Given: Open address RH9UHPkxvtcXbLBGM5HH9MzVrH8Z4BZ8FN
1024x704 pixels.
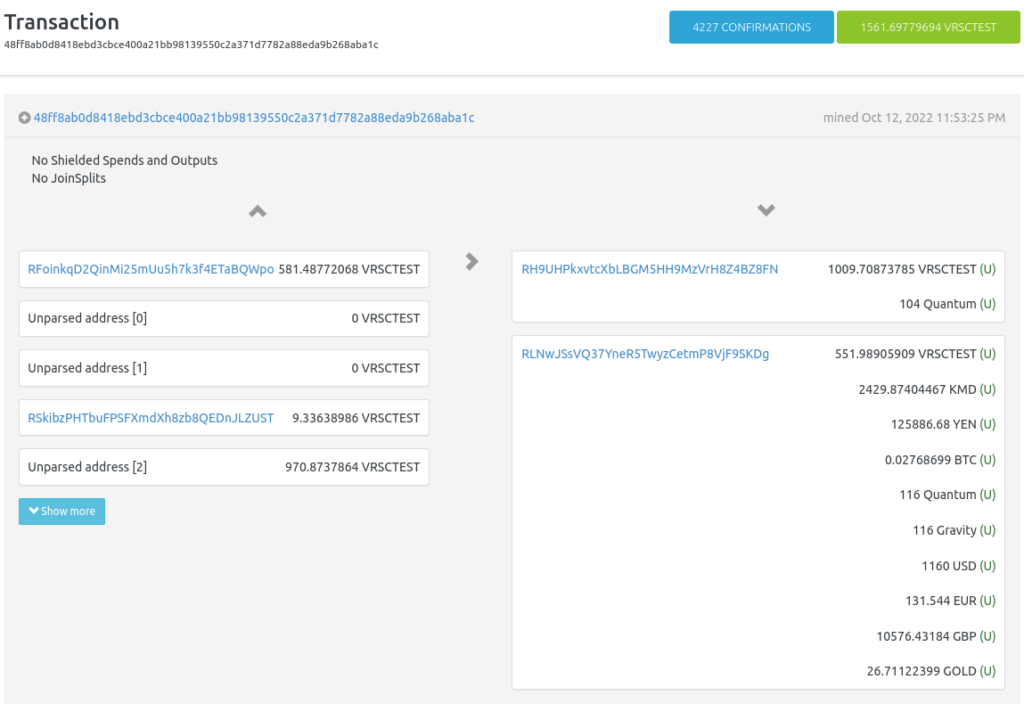Looking at the screenshot, I should coord(650,269).
